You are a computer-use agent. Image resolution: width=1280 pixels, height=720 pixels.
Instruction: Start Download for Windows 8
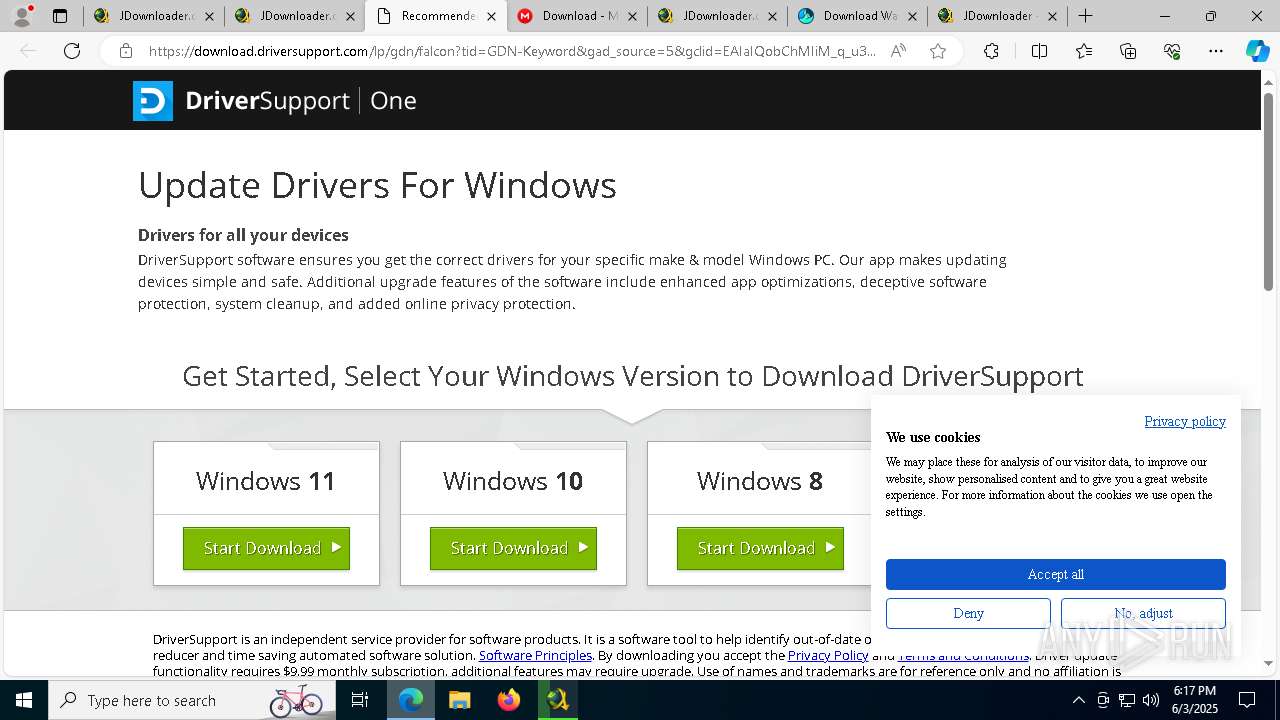(x=760, y=548)
